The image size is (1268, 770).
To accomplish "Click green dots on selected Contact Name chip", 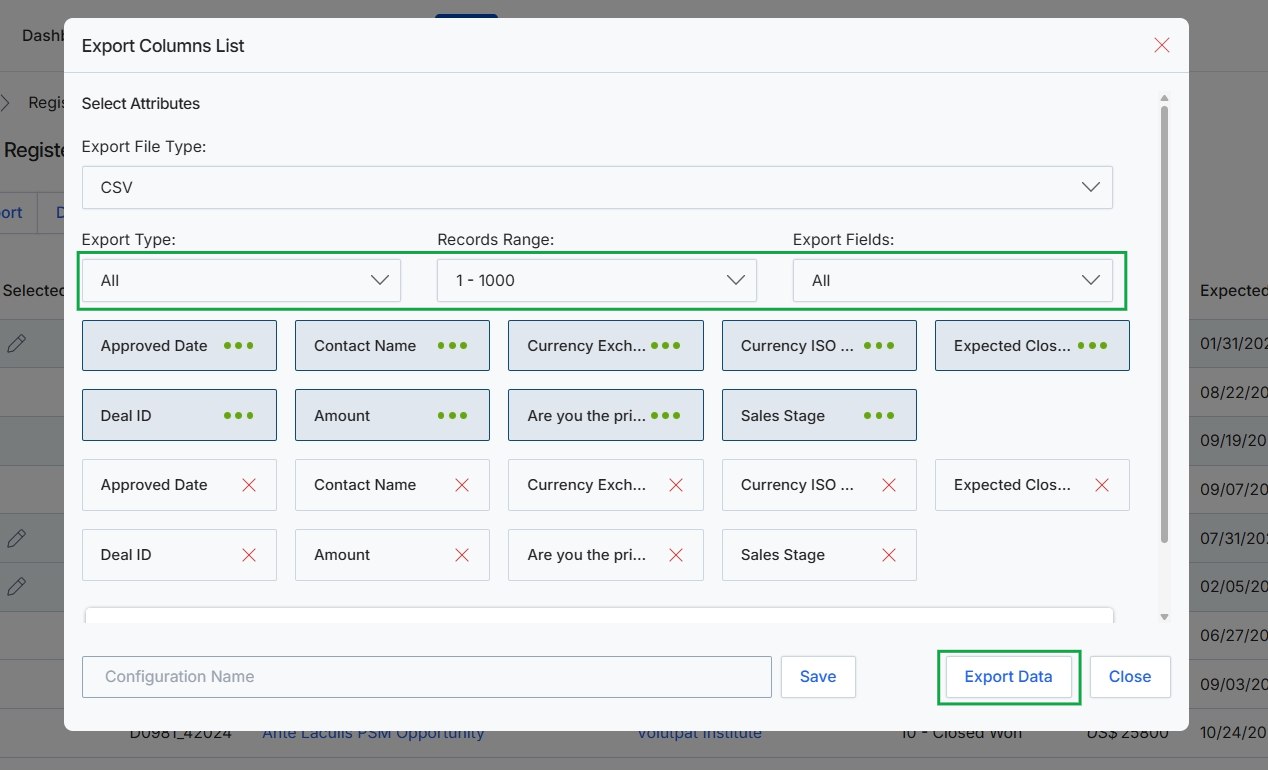I will 452,345.
